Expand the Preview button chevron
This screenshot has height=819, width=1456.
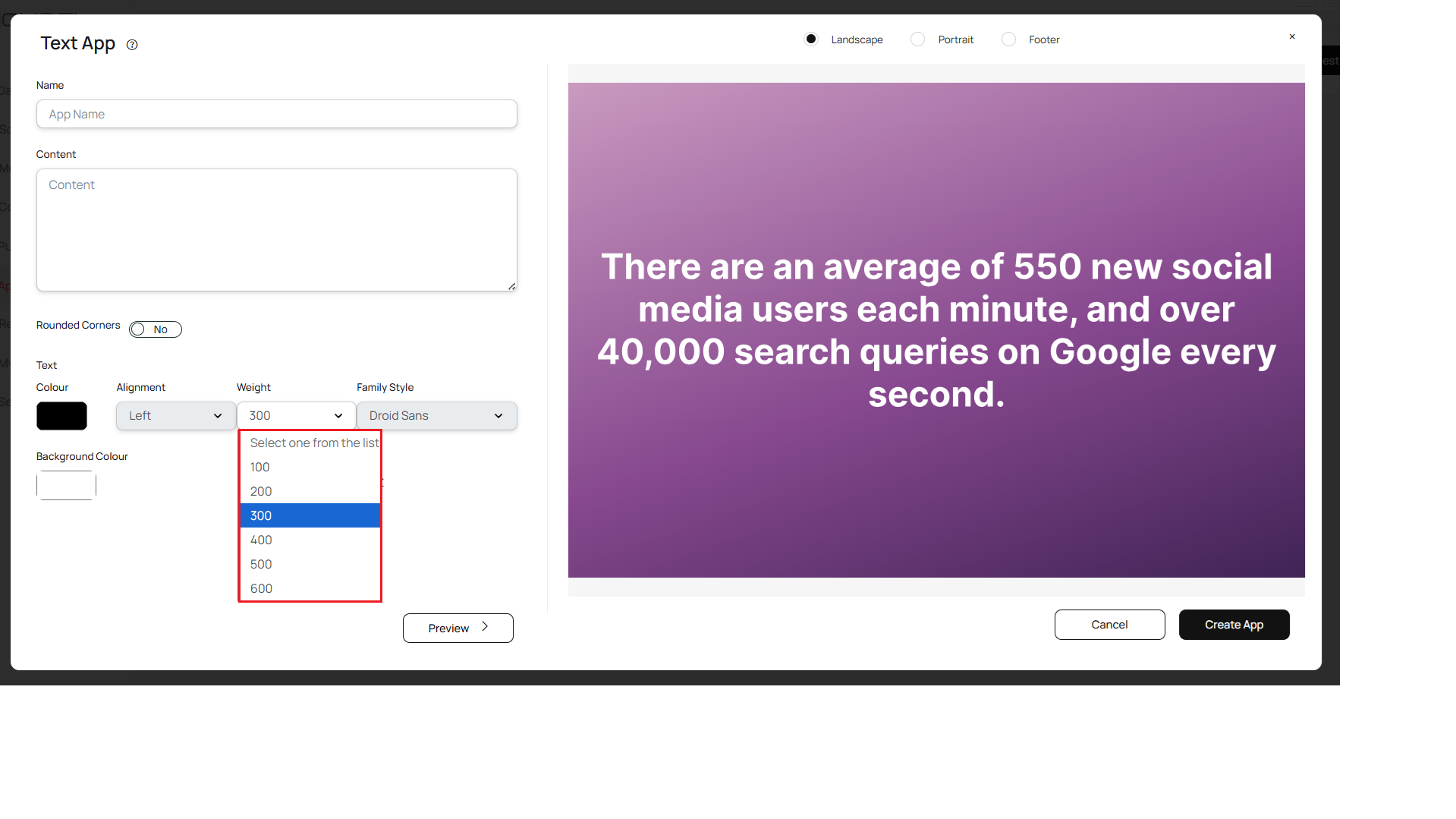[x=483, y=627]
